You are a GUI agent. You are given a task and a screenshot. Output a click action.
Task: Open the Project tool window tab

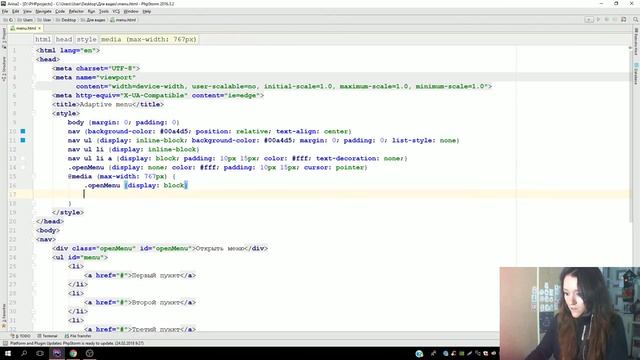[x=4, y=39]
